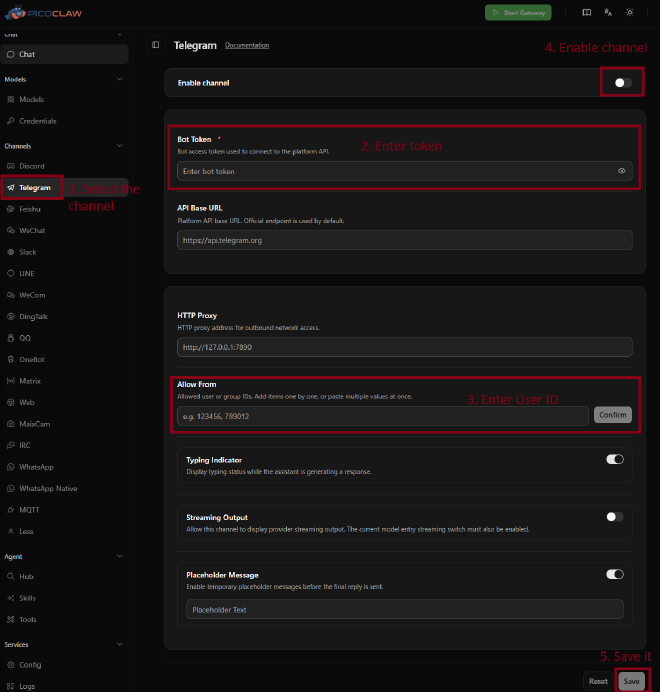660x692 pixels.
Task: Click the WeCom channel icon
Action: 11,295
